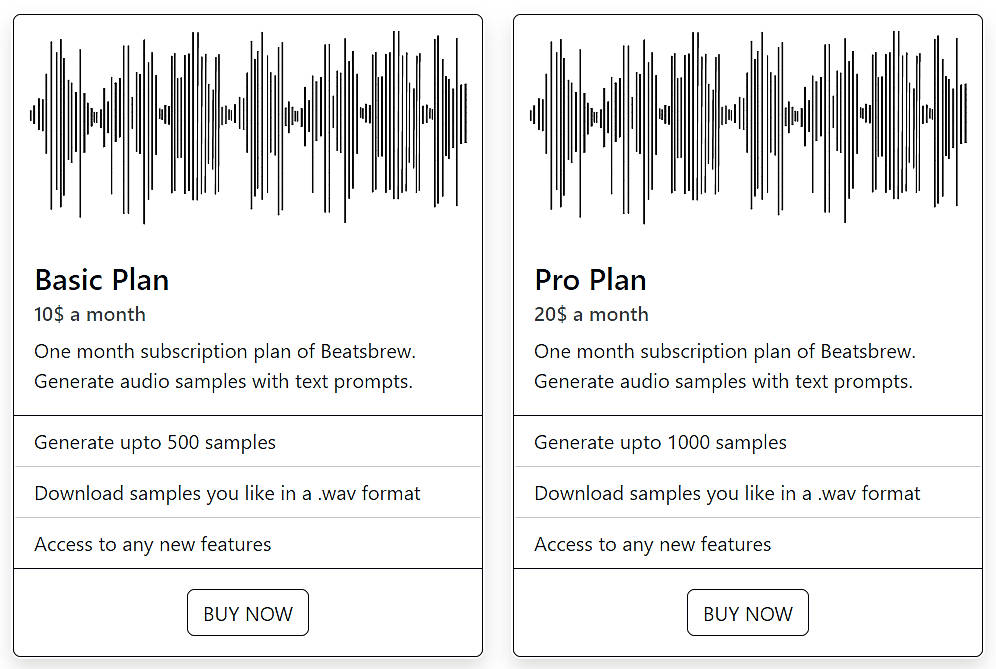The image size is (996, 669).
Task: Select the 20$ a month price label
Action: tap(590, 314)
